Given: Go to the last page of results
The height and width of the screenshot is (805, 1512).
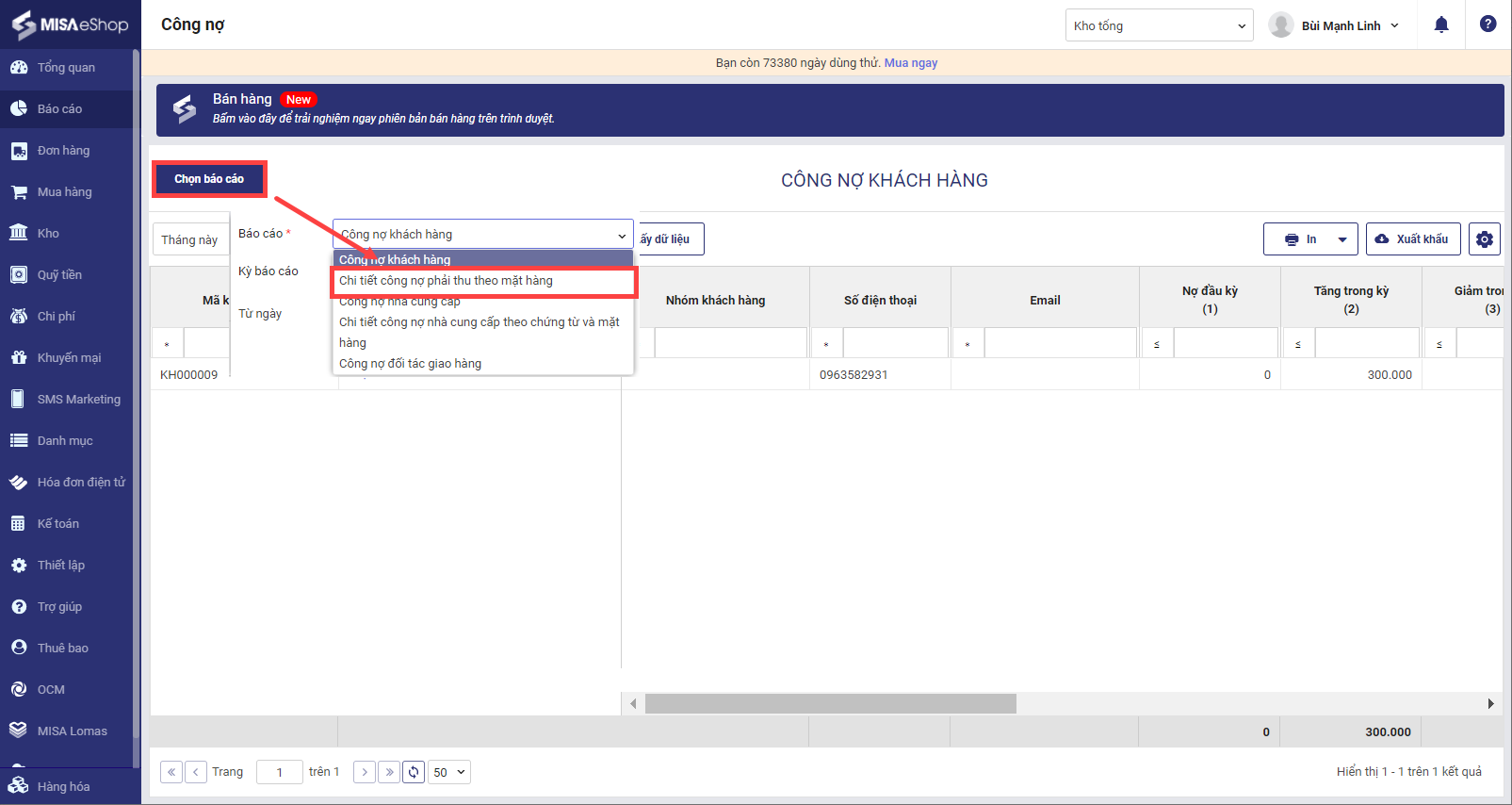Looking at the screenshot, I should (389, 772).
